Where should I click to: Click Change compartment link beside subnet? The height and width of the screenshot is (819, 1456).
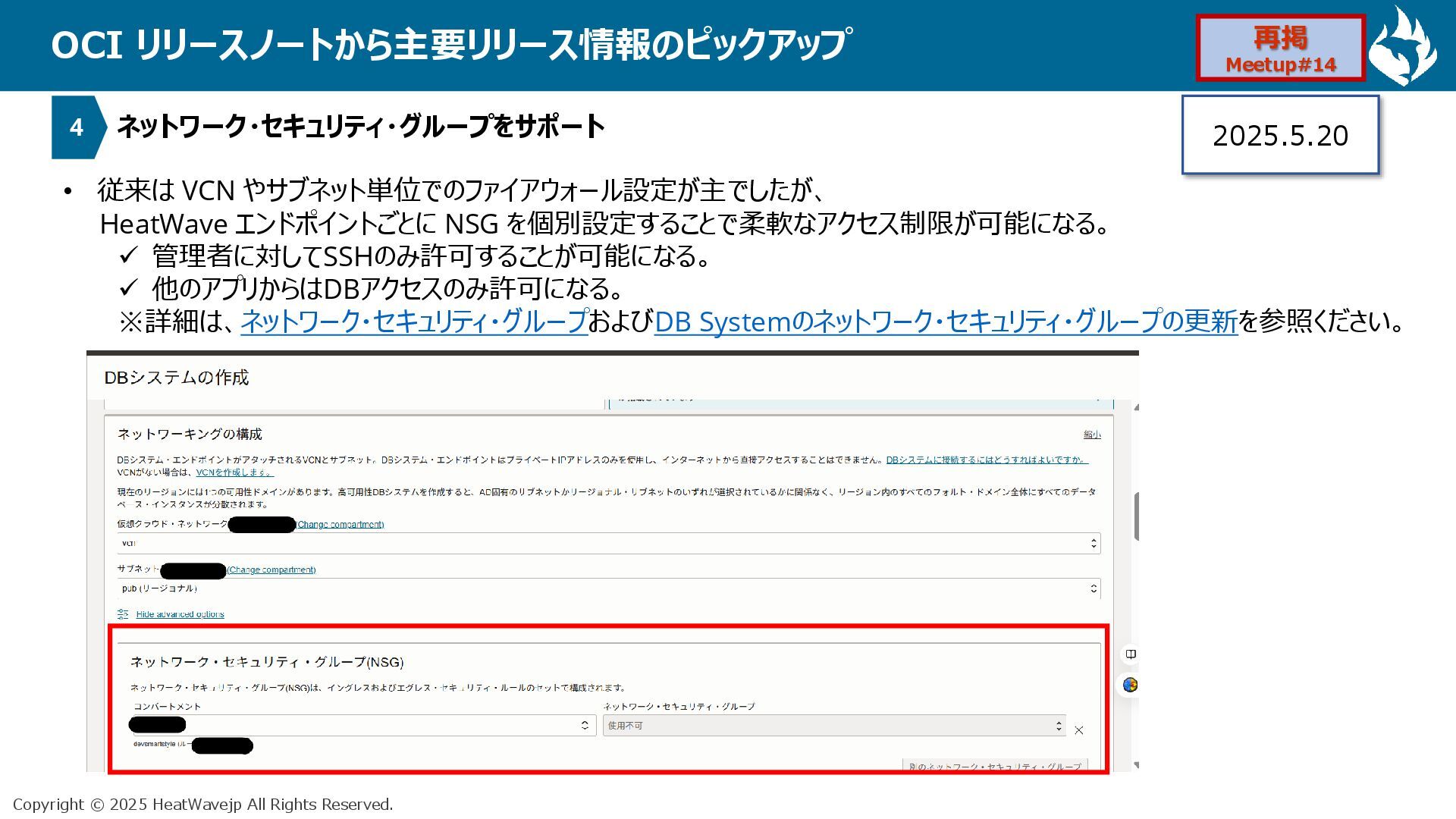point(271,570)
